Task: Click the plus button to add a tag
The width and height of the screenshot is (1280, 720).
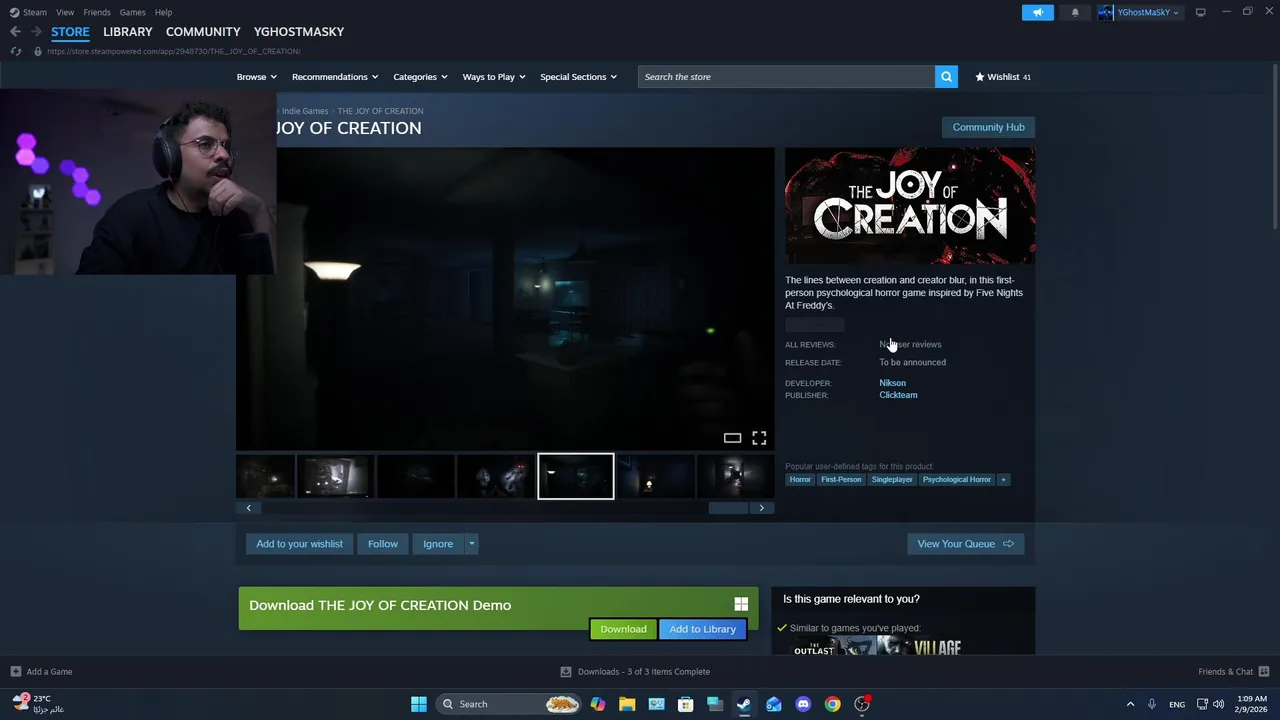Action: pos(1003,479)
